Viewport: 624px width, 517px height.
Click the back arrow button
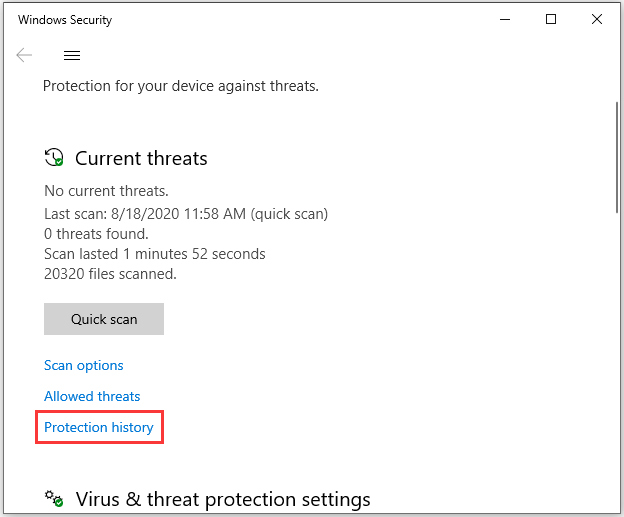[x=24, y=55]
